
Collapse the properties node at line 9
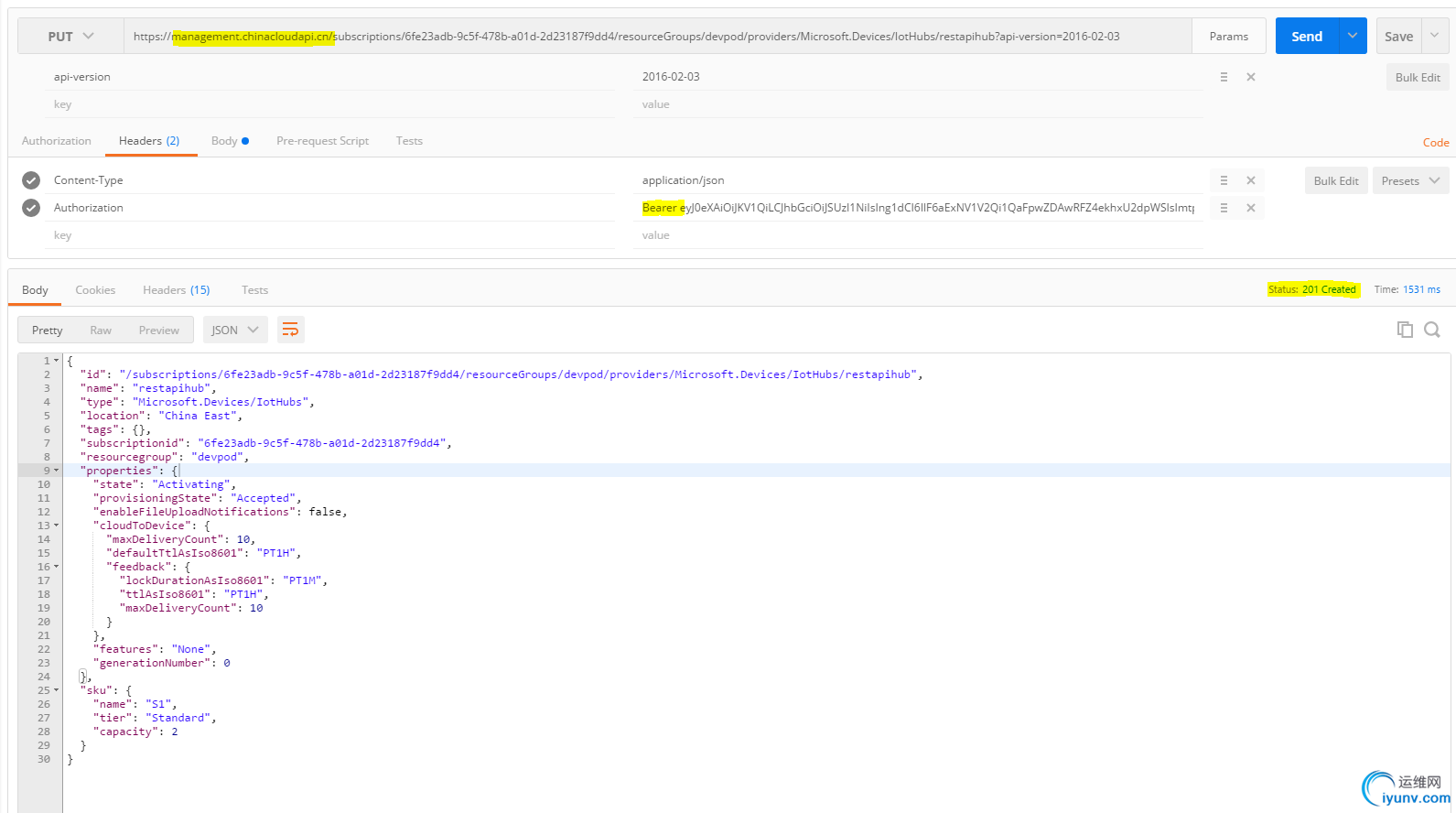[57, 471]
